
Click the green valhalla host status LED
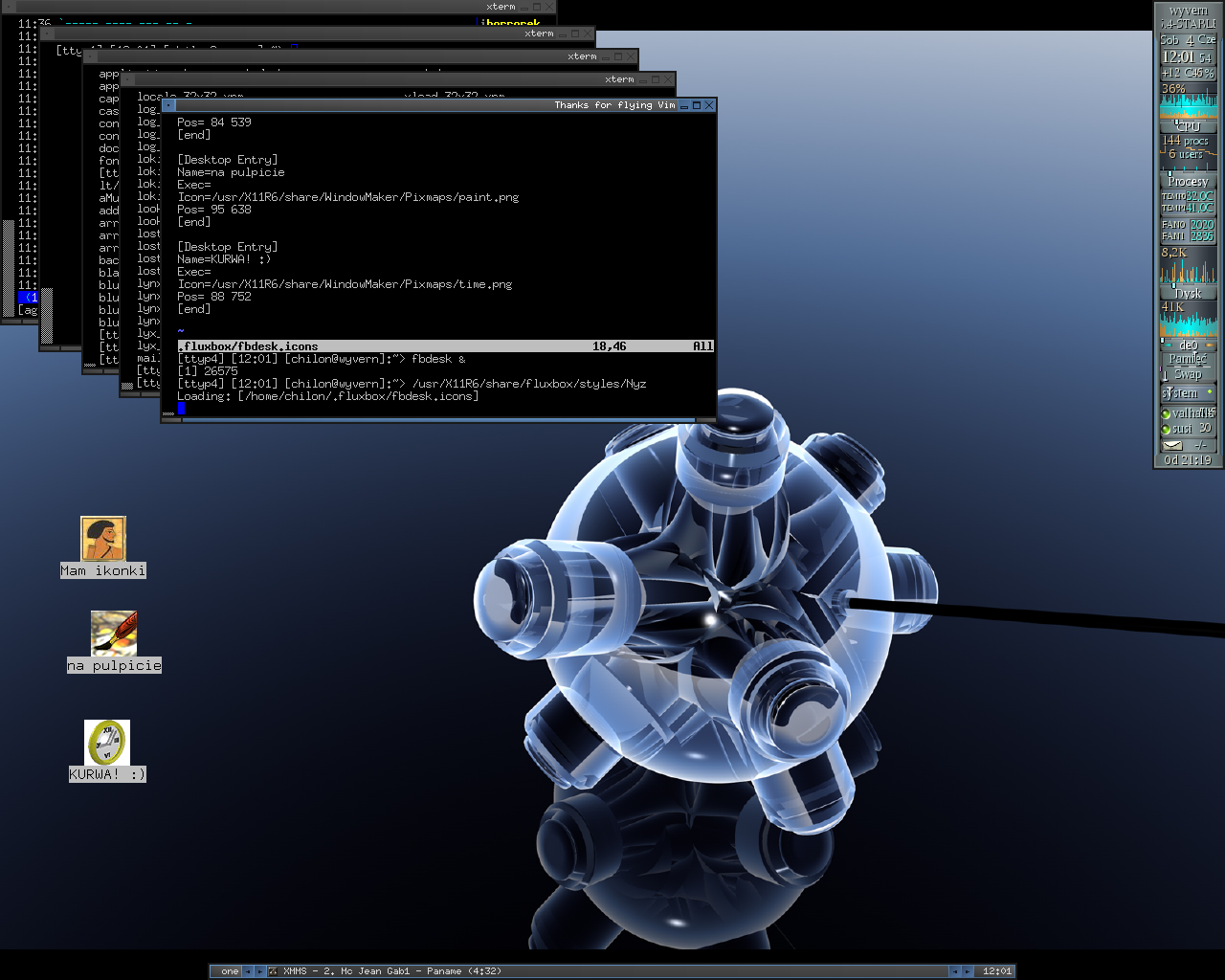(x=1166, y=414)
